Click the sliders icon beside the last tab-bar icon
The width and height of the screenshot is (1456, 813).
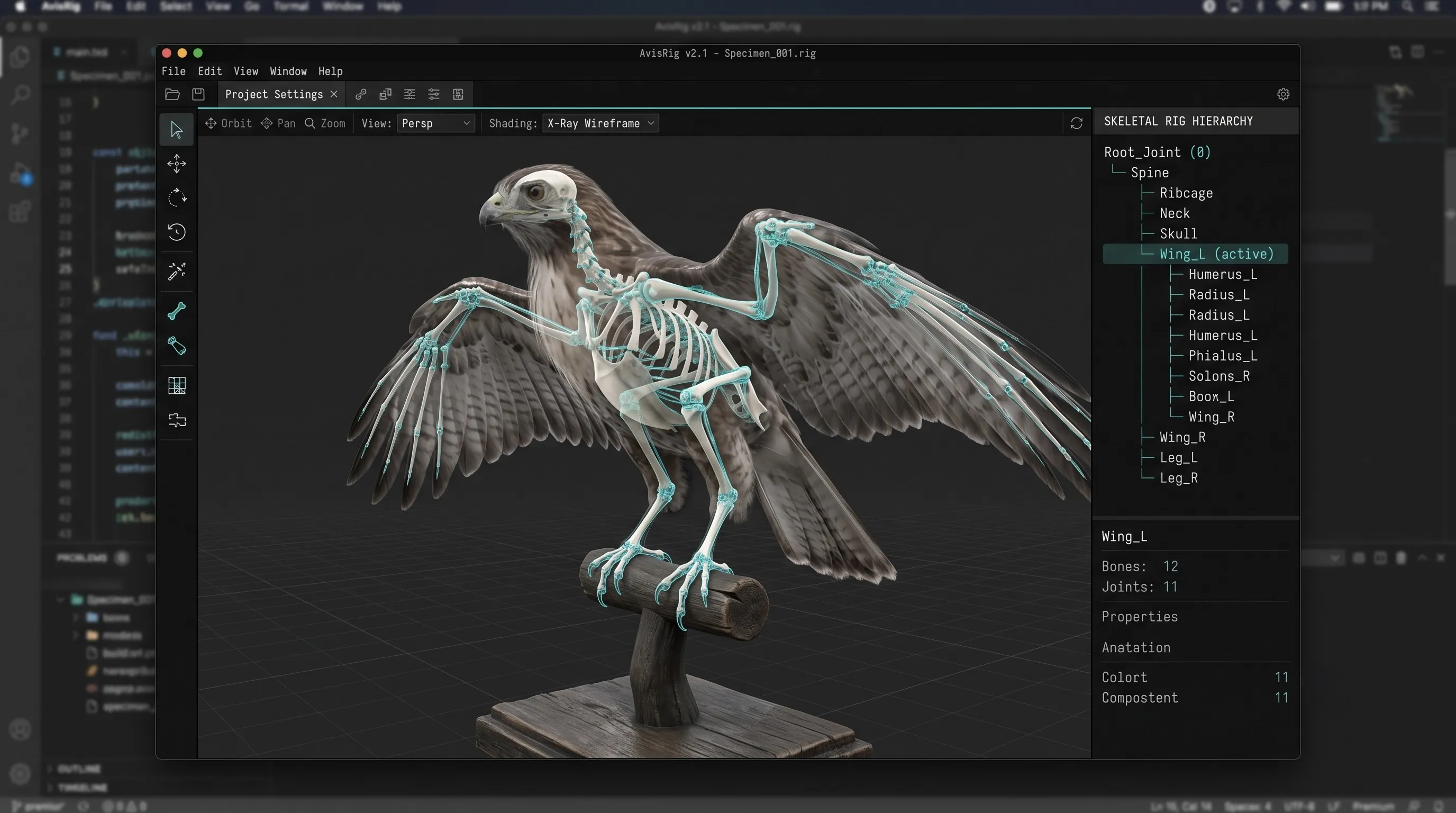coord(433,94)
